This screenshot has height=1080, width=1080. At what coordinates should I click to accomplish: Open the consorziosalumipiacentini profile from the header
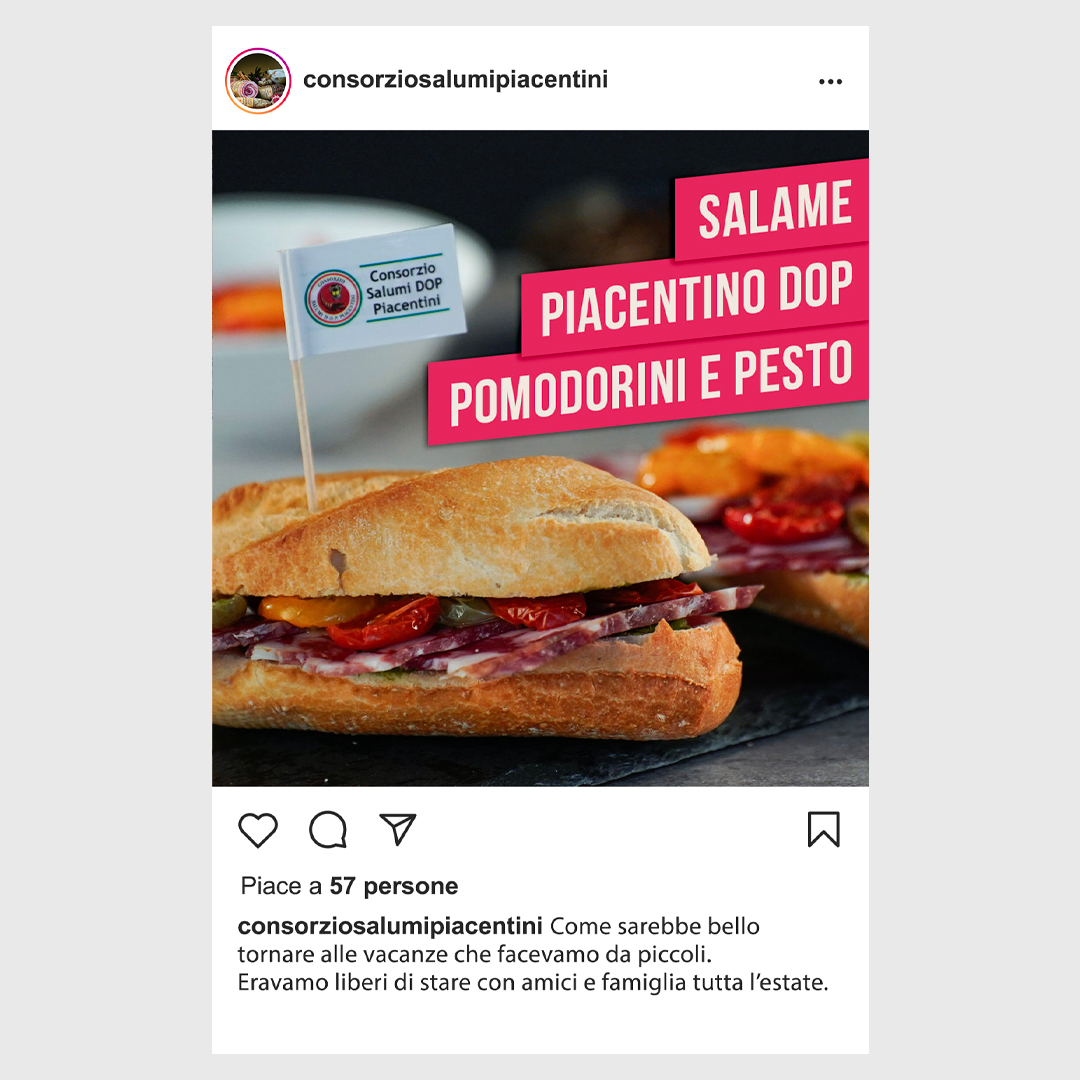(x=455, y=80)
